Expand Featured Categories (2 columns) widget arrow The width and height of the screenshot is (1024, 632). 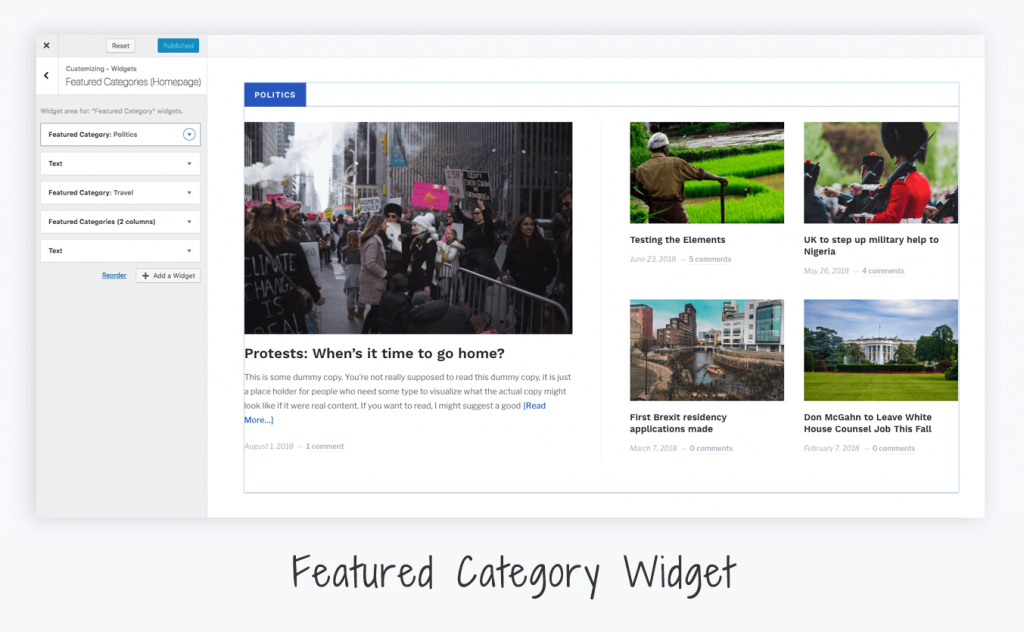tap(189, 222)
